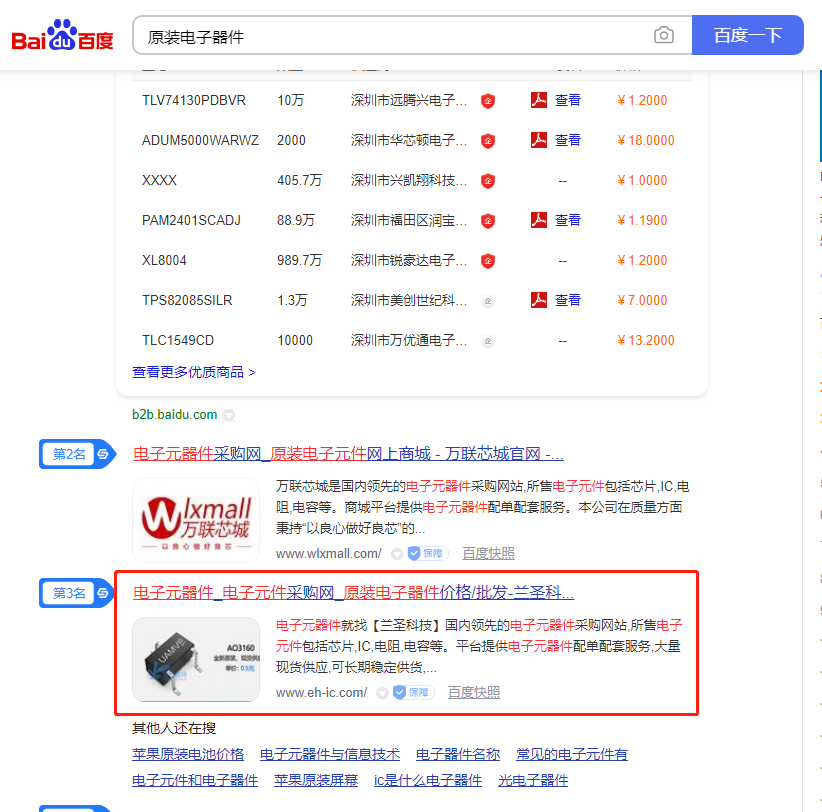Open PDF icon for ADUM5000WARWZ row

point(538,140)
